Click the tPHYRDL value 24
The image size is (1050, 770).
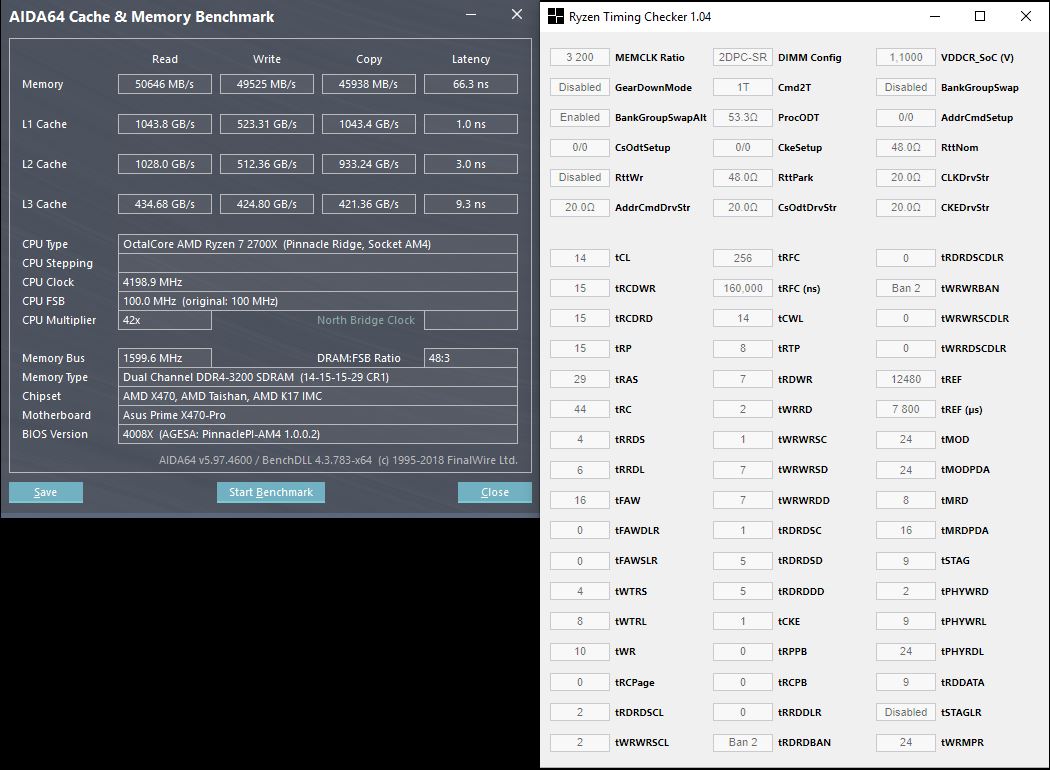pos(905,651)
